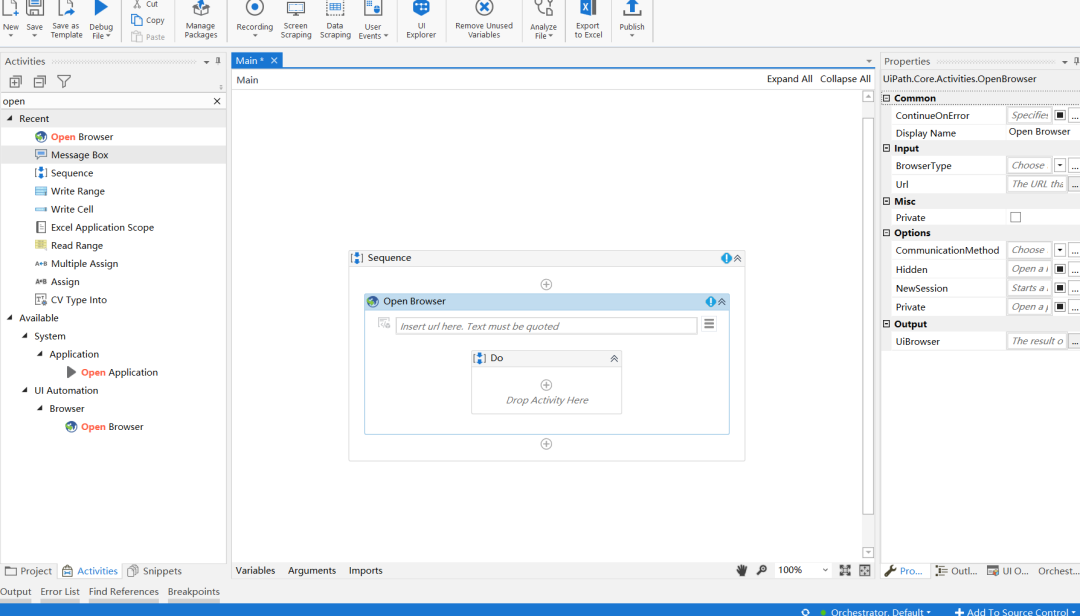1080x616 pixels.
Task: Click collapse-all icon in Activities panel
Action: point(40,81)
